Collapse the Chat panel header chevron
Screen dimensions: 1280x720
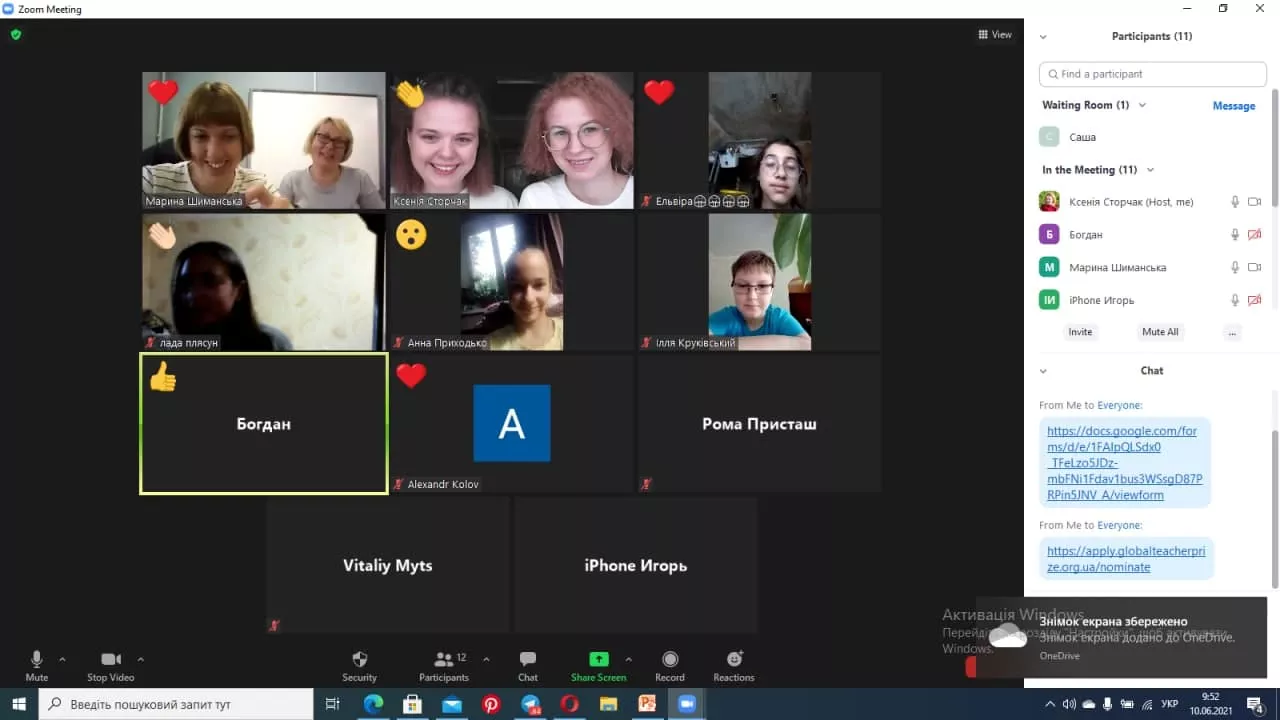coord(1043,371)
